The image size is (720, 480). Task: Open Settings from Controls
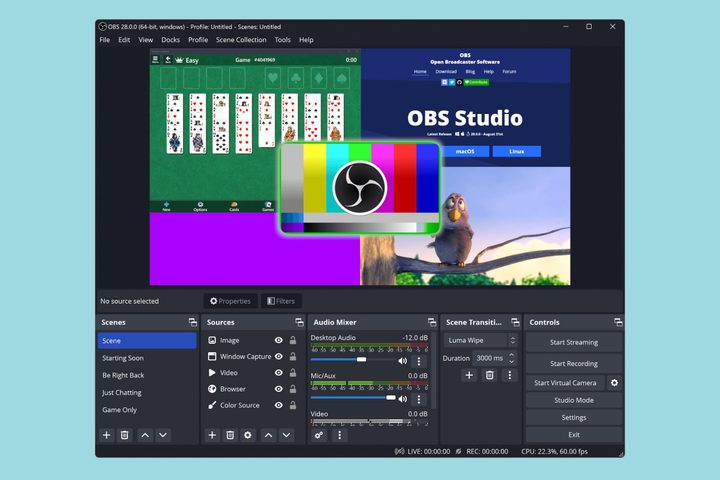pyautogui.click(x=574, y=418)
